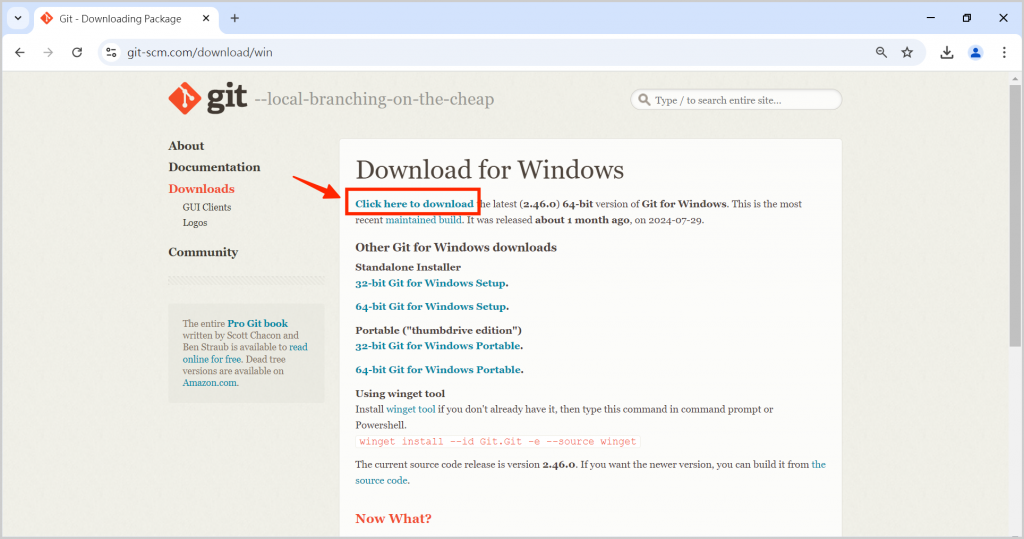The width and height of the screenshot is (1024, 539).
Task: Open browser downloads icon
Action: [946, 52]
